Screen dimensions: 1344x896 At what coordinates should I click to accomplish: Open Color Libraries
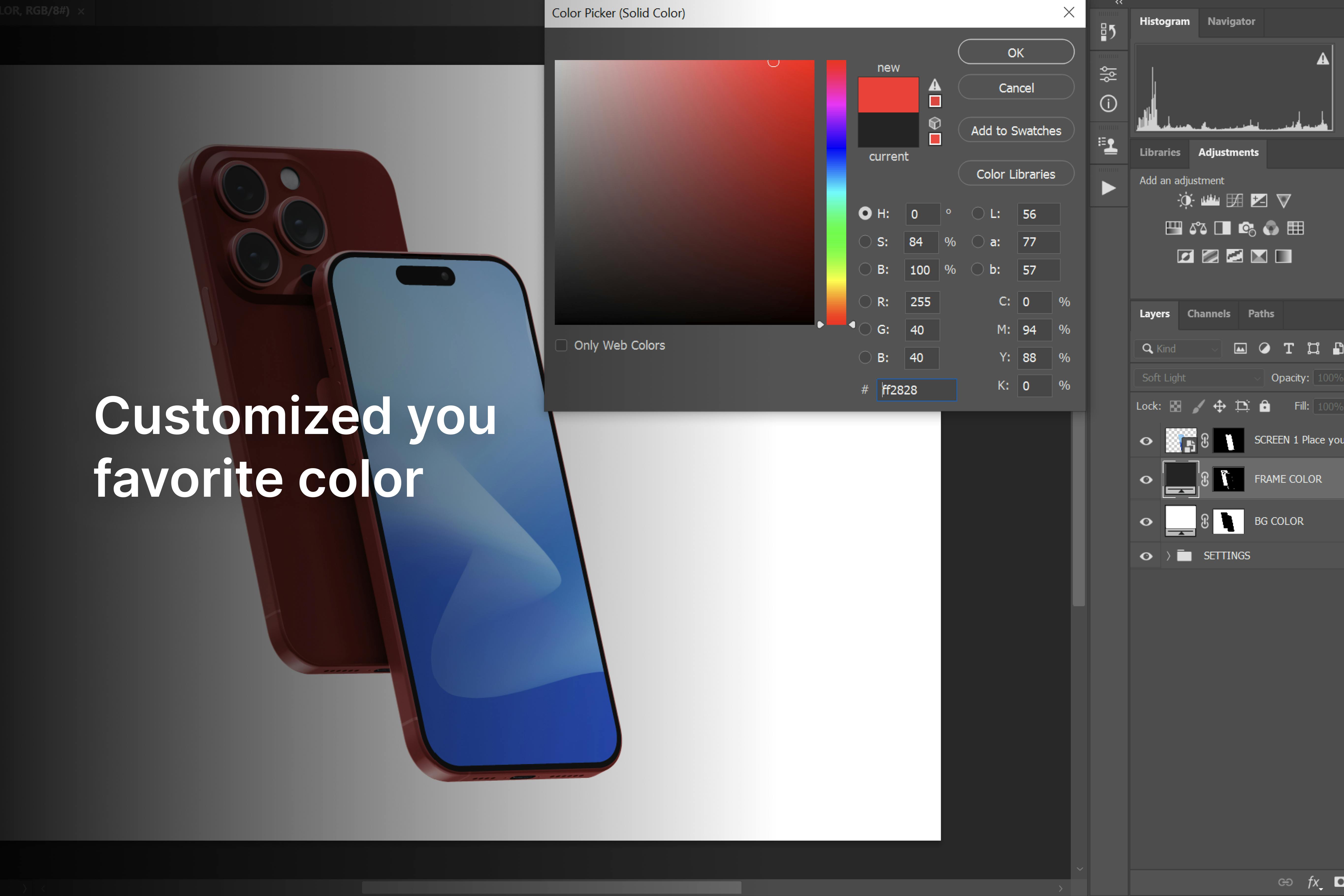(x=1015, y=174)
